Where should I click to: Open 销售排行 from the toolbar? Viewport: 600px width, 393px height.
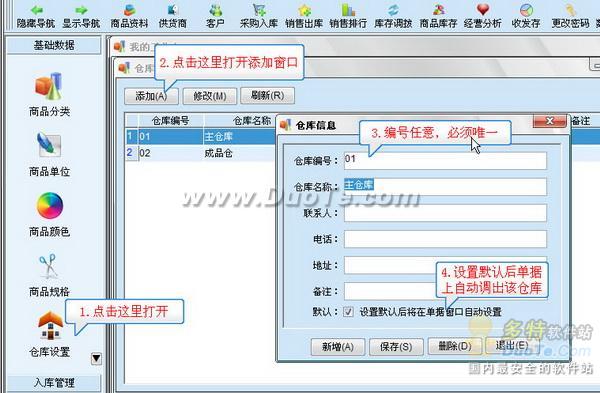click(x=348, y=16)
